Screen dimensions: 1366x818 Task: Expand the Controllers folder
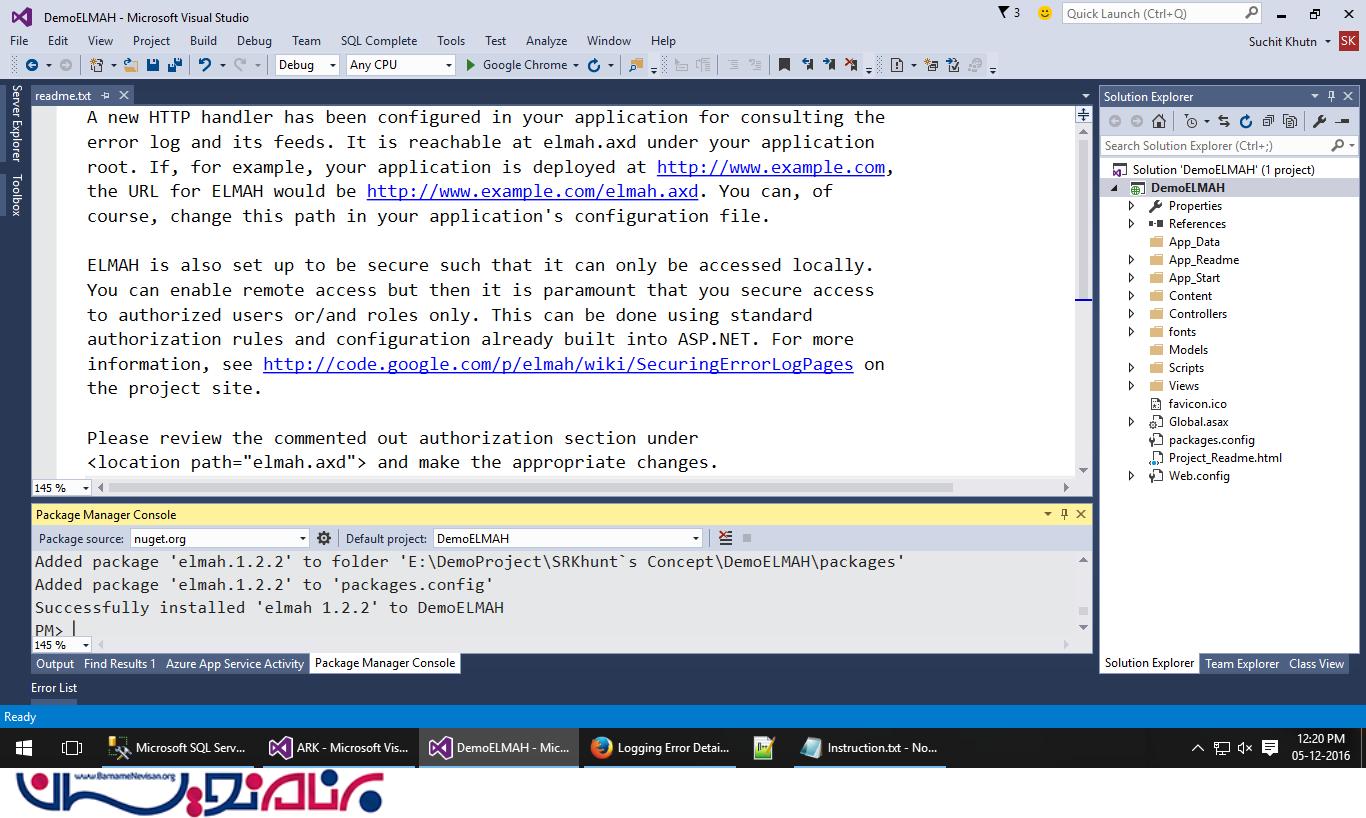(1131, 314)
